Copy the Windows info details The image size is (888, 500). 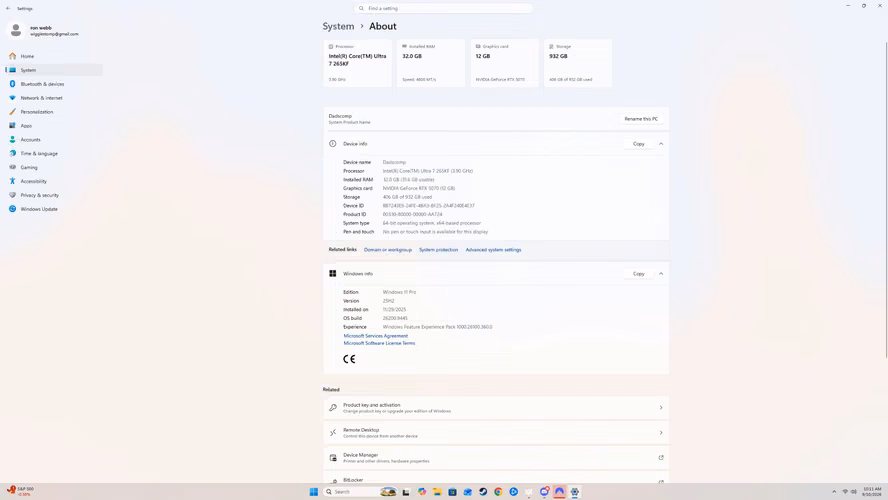pyautogui.click(x=639, y=273)
